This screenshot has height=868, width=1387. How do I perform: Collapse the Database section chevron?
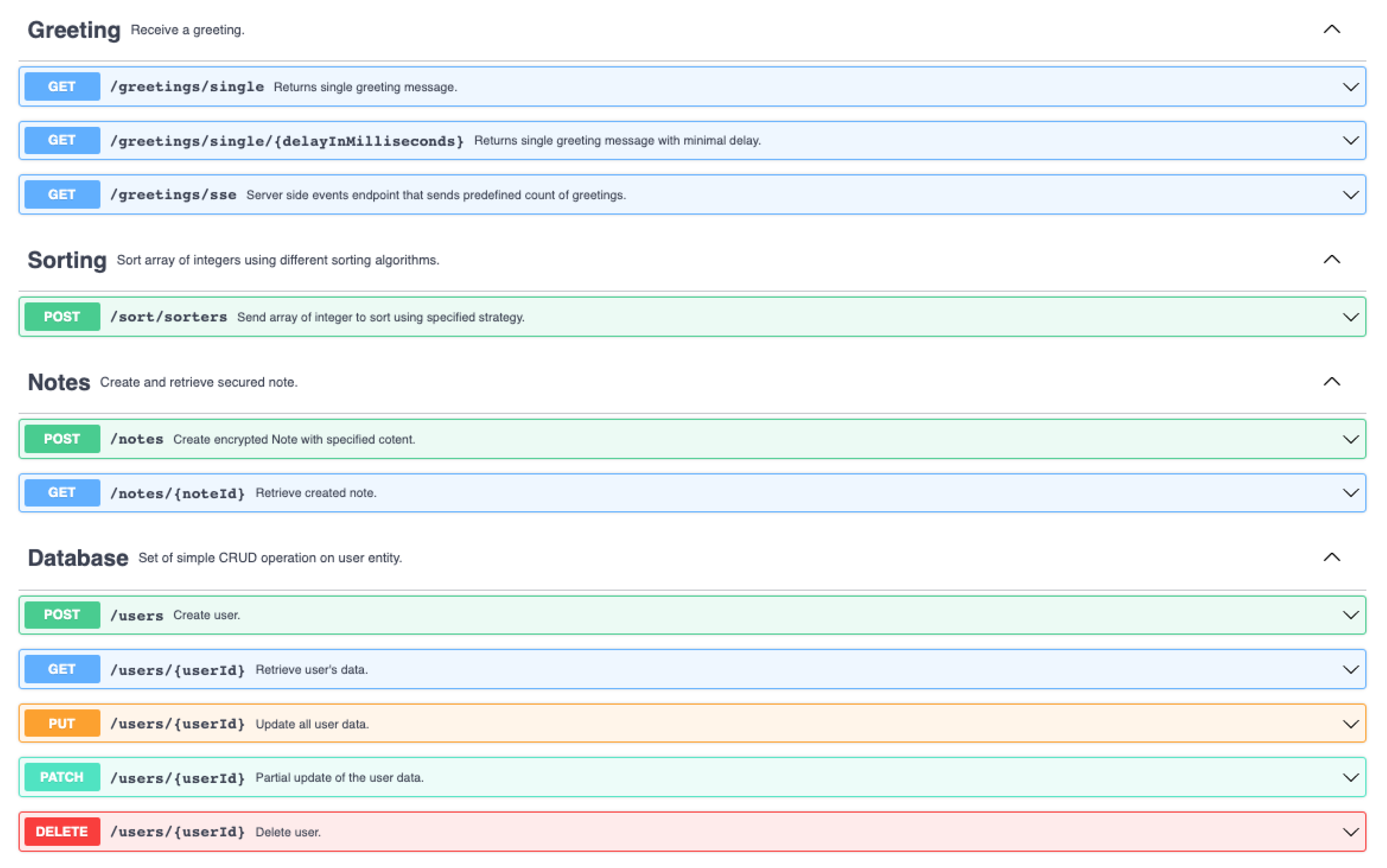[1331, 557]
